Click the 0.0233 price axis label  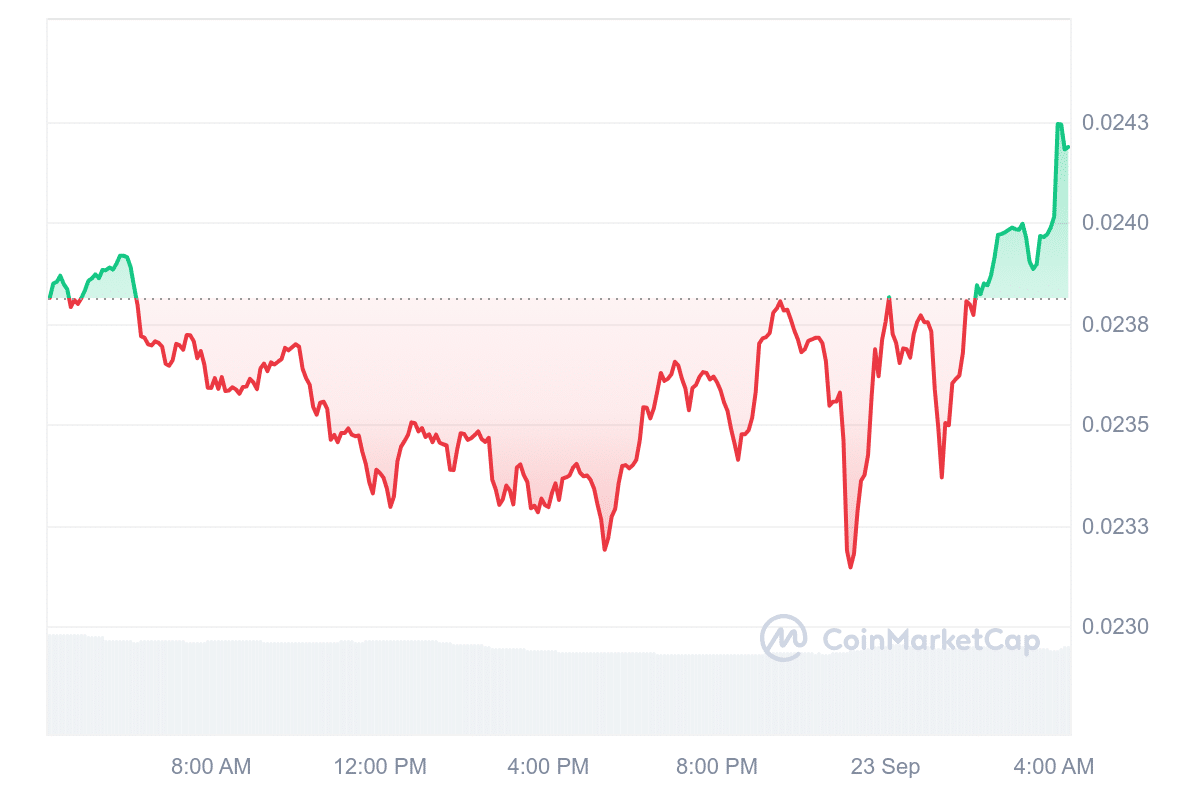pos(1115,527)
